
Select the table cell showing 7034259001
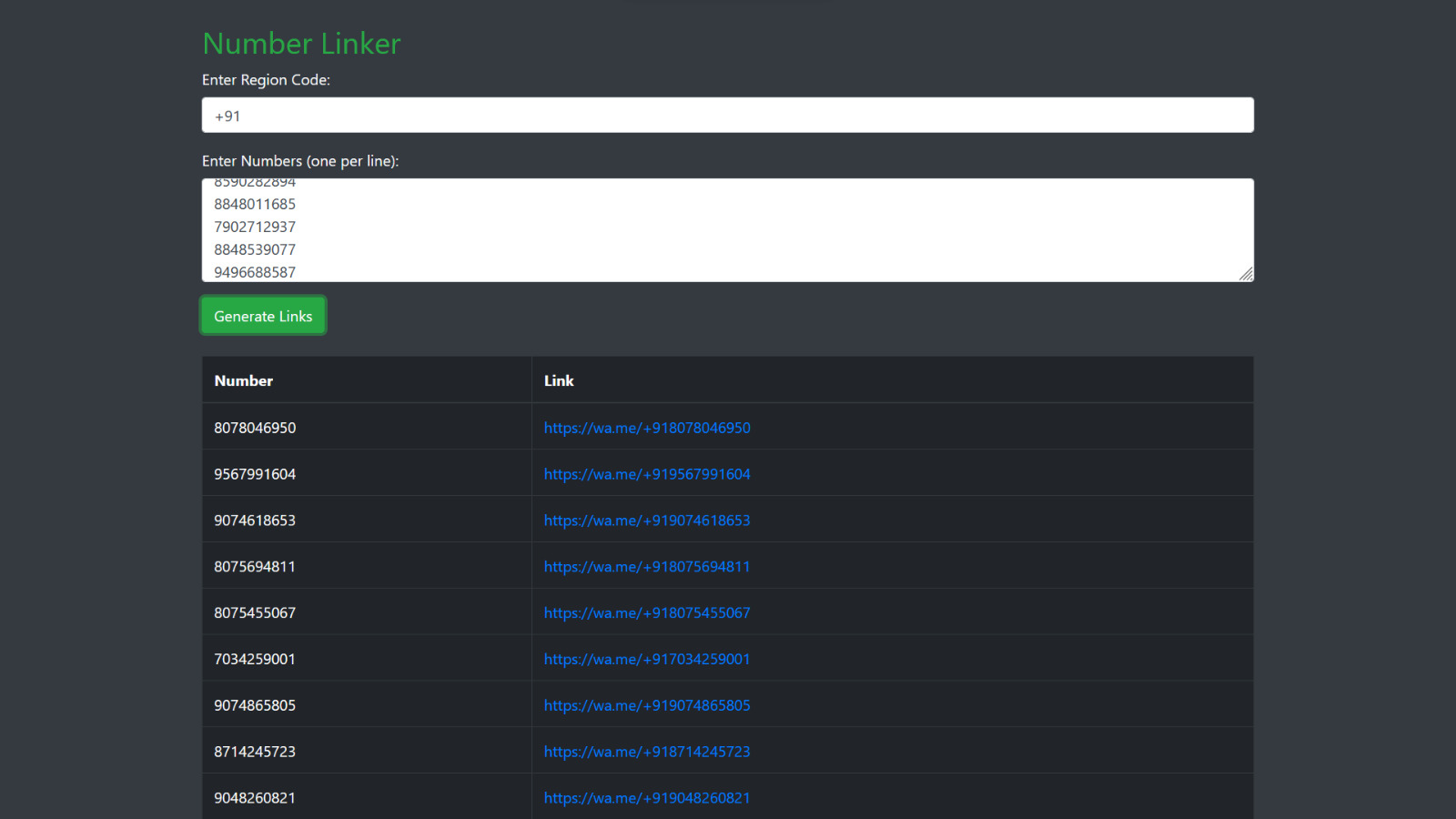[x=254, y=658]
